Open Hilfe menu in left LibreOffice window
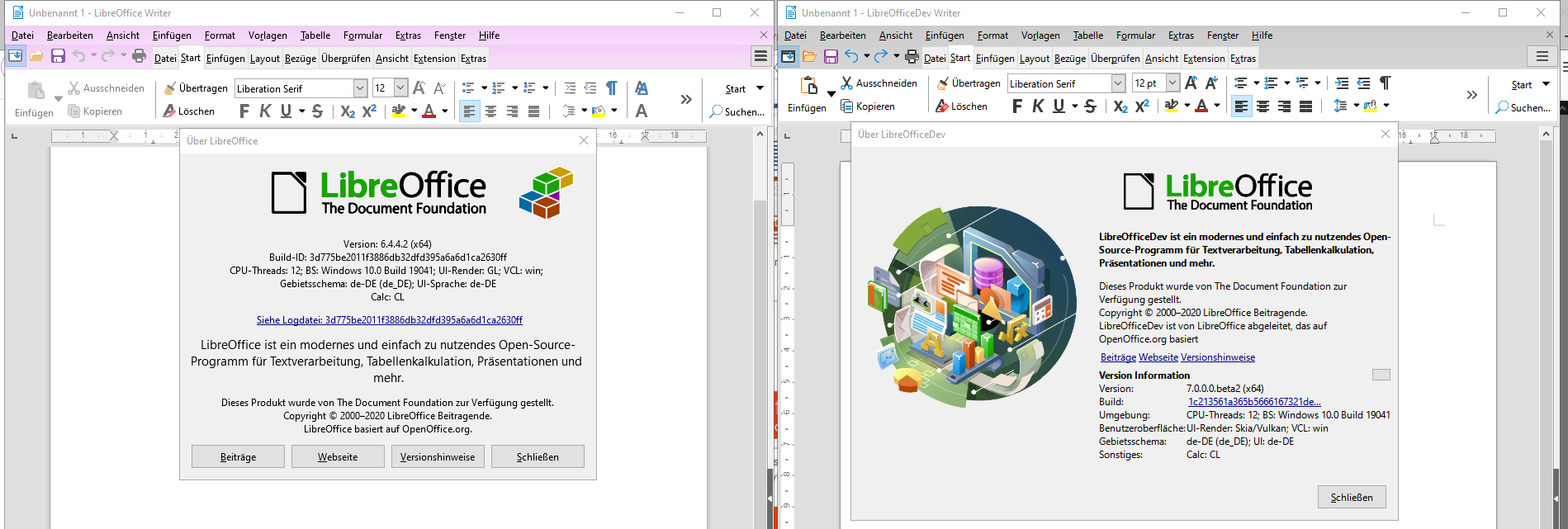1568x529 pixels. 490,35
